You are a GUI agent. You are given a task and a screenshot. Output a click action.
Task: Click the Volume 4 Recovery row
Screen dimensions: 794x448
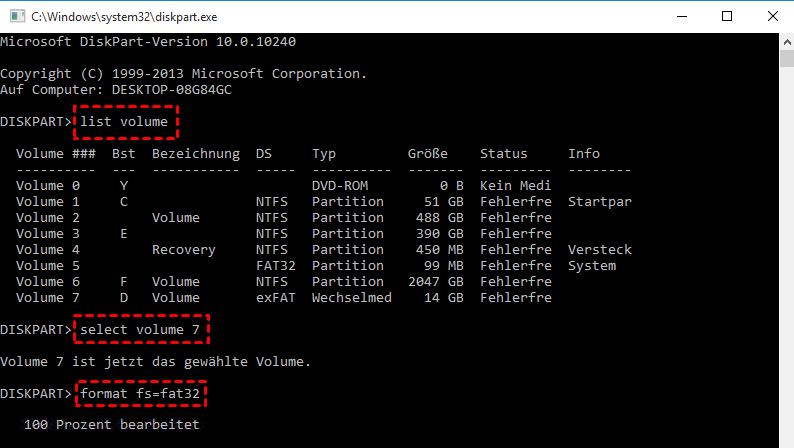click(300, 250)
